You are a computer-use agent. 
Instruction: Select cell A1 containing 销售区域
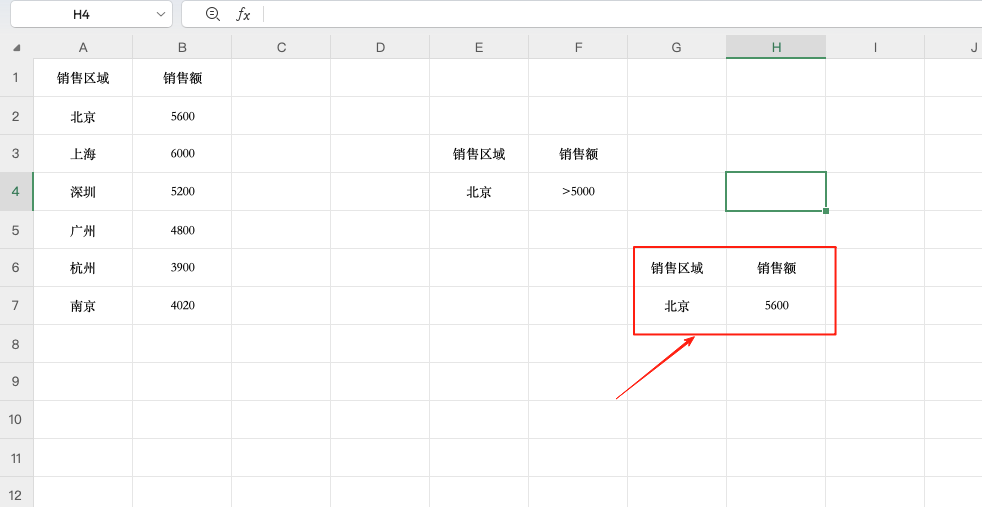(83, 78)
